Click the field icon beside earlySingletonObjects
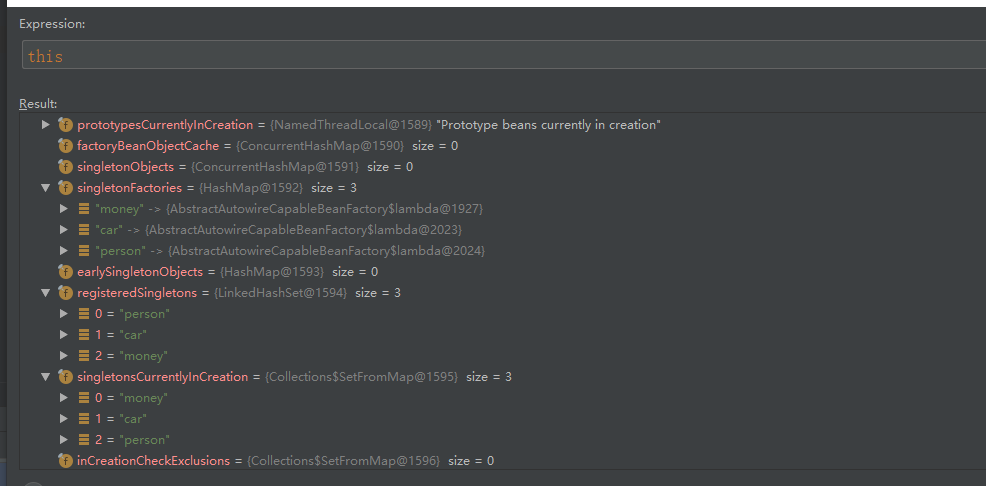The height and width of the screenshot is (486, 986). (65, 272)
